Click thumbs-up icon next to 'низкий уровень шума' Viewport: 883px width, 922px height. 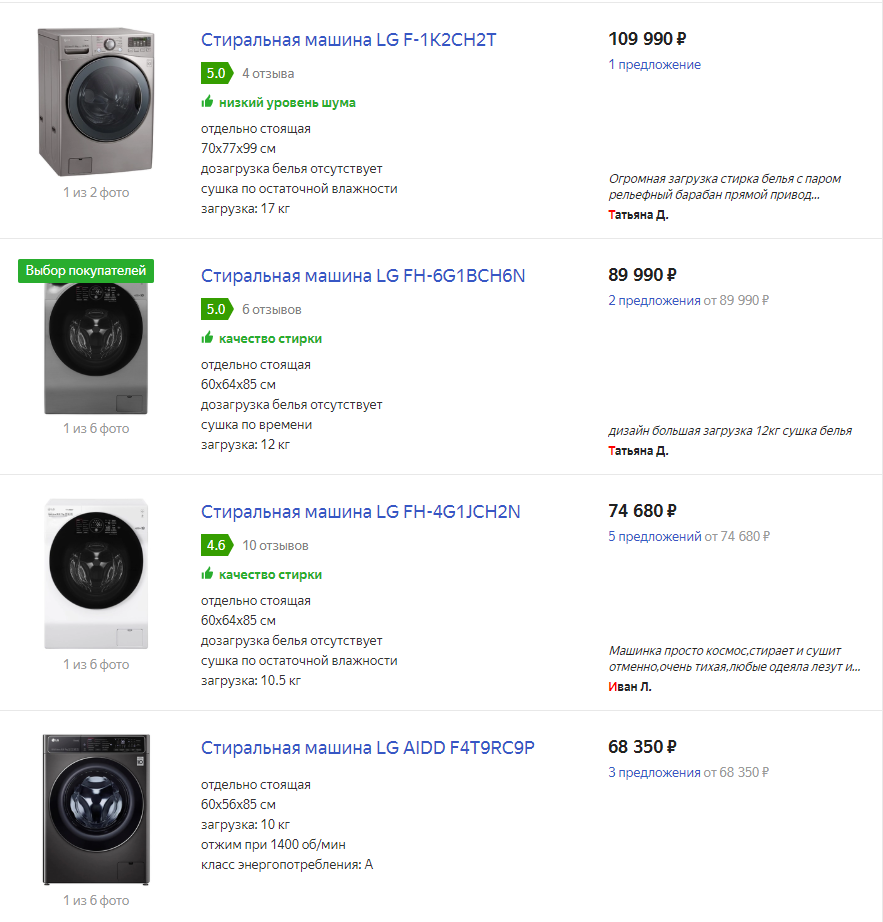(x=207, y=102)
